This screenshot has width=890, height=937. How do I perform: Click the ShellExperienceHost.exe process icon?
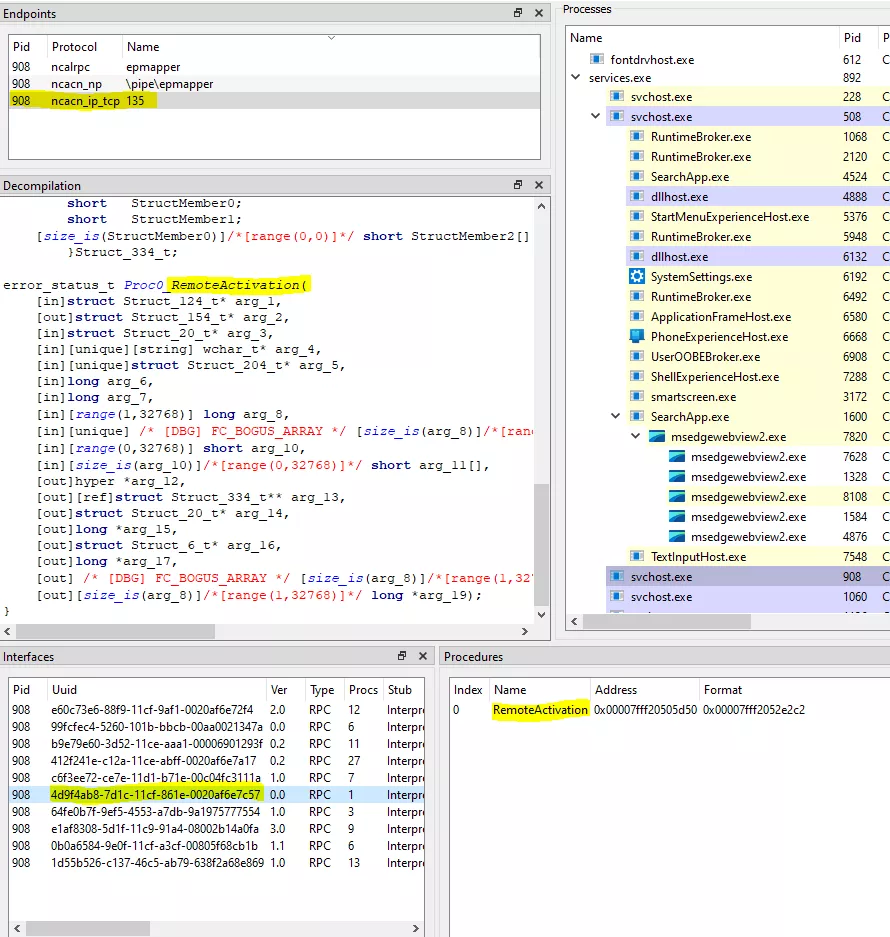pyautogui.click(x=637, y=376)
